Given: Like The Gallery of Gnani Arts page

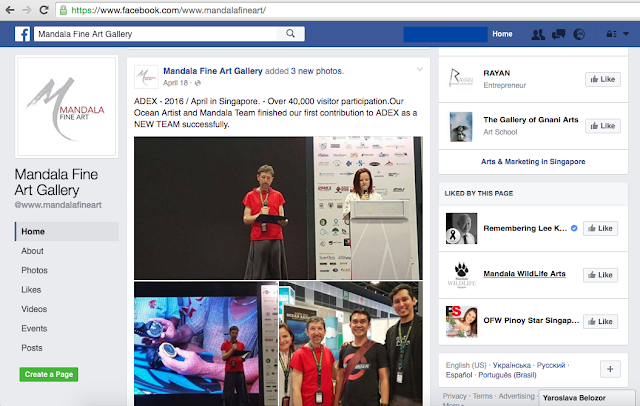Looking at the screenshot, I should pos(602,126).
